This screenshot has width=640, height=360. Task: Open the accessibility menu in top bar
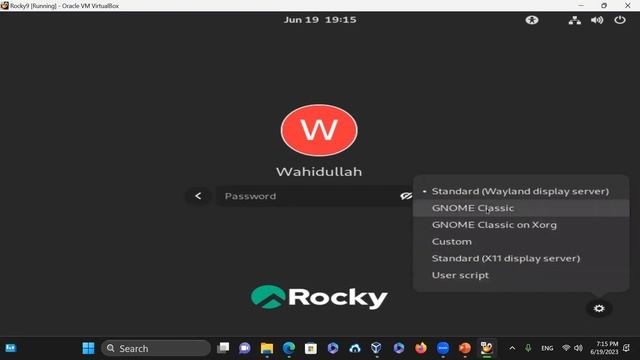click(532, 20)
